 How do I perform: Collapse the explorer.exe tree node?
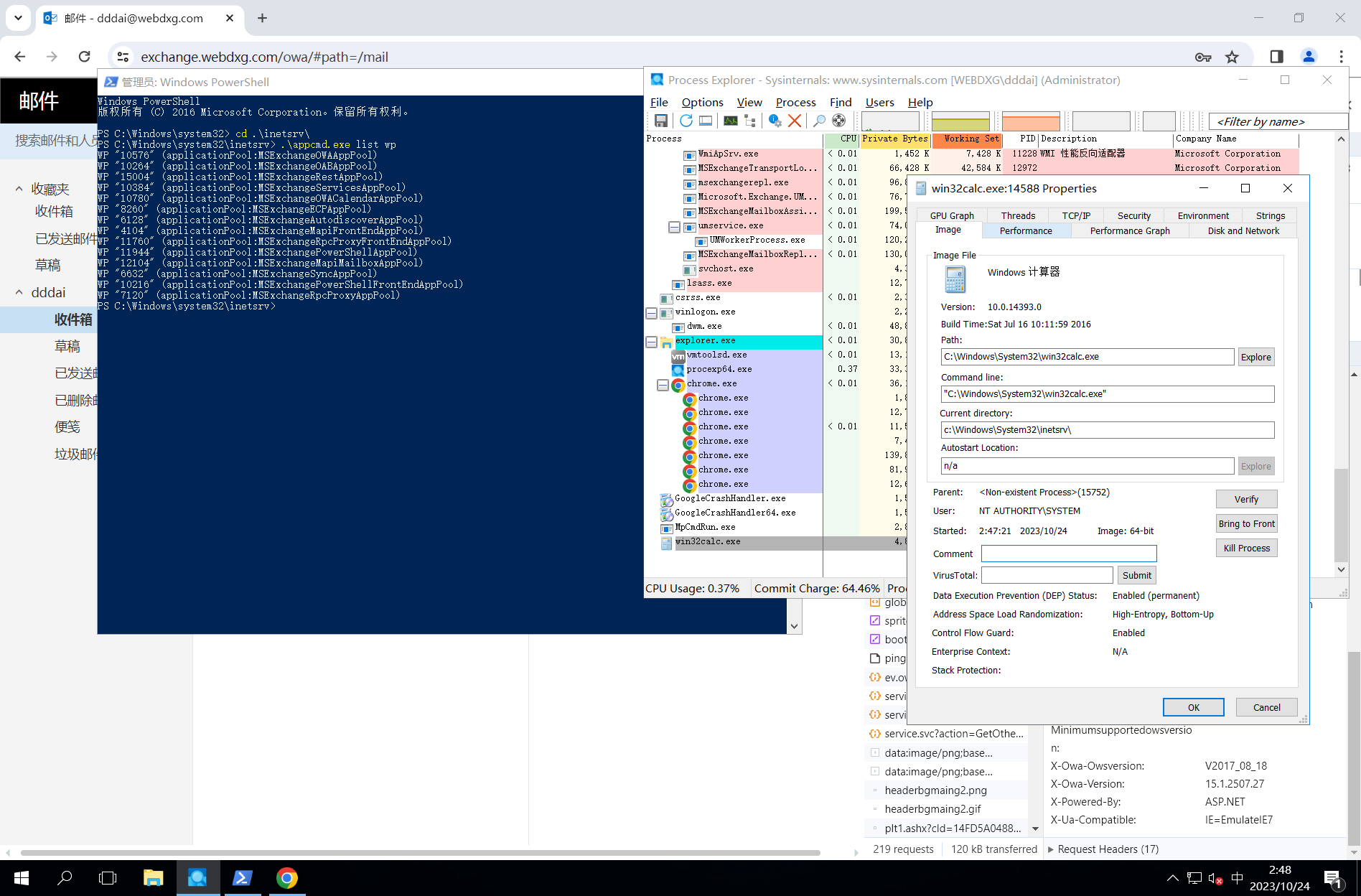[x=651, y=341]
